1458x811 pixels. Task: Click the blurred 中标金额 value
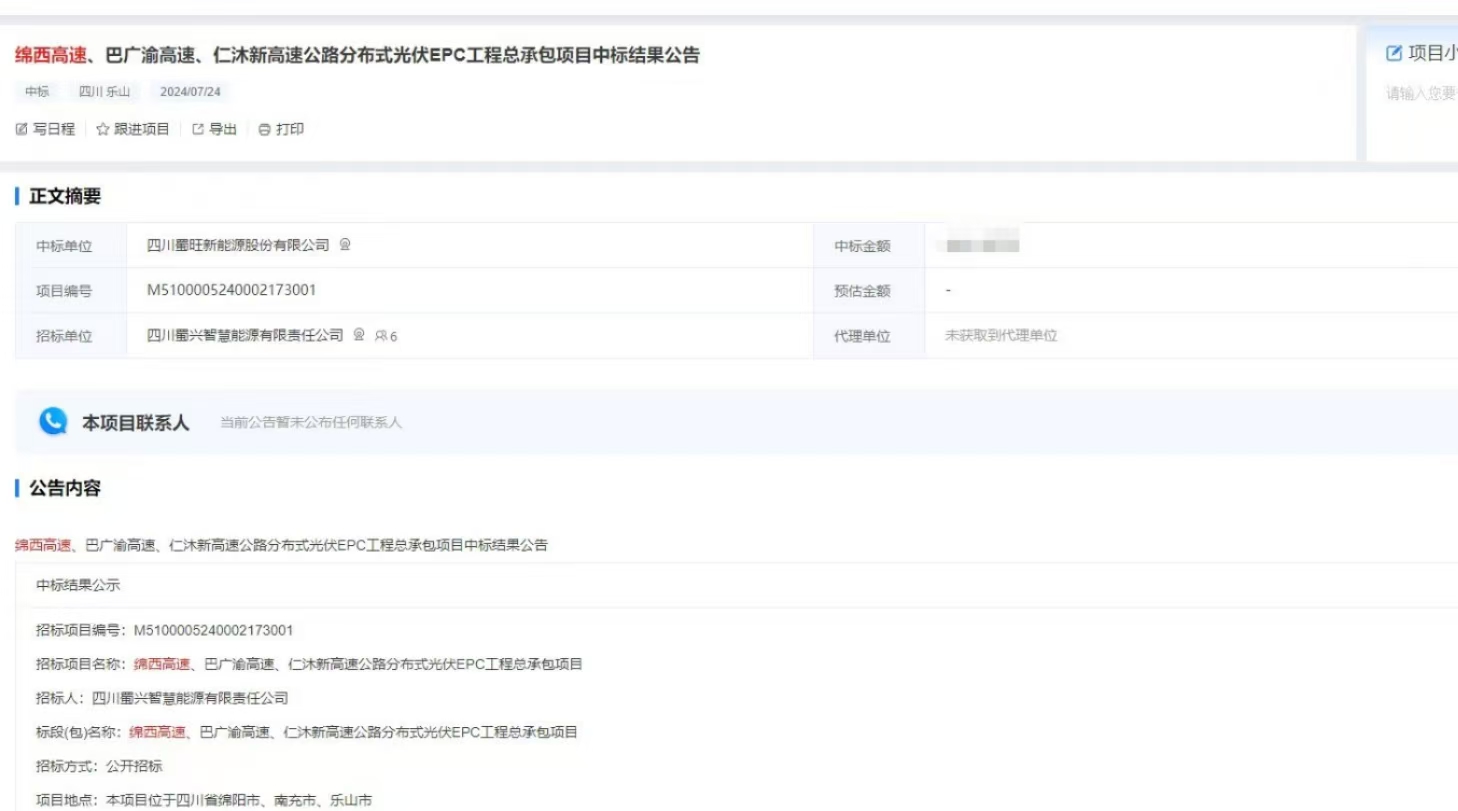tap(982, 242)
